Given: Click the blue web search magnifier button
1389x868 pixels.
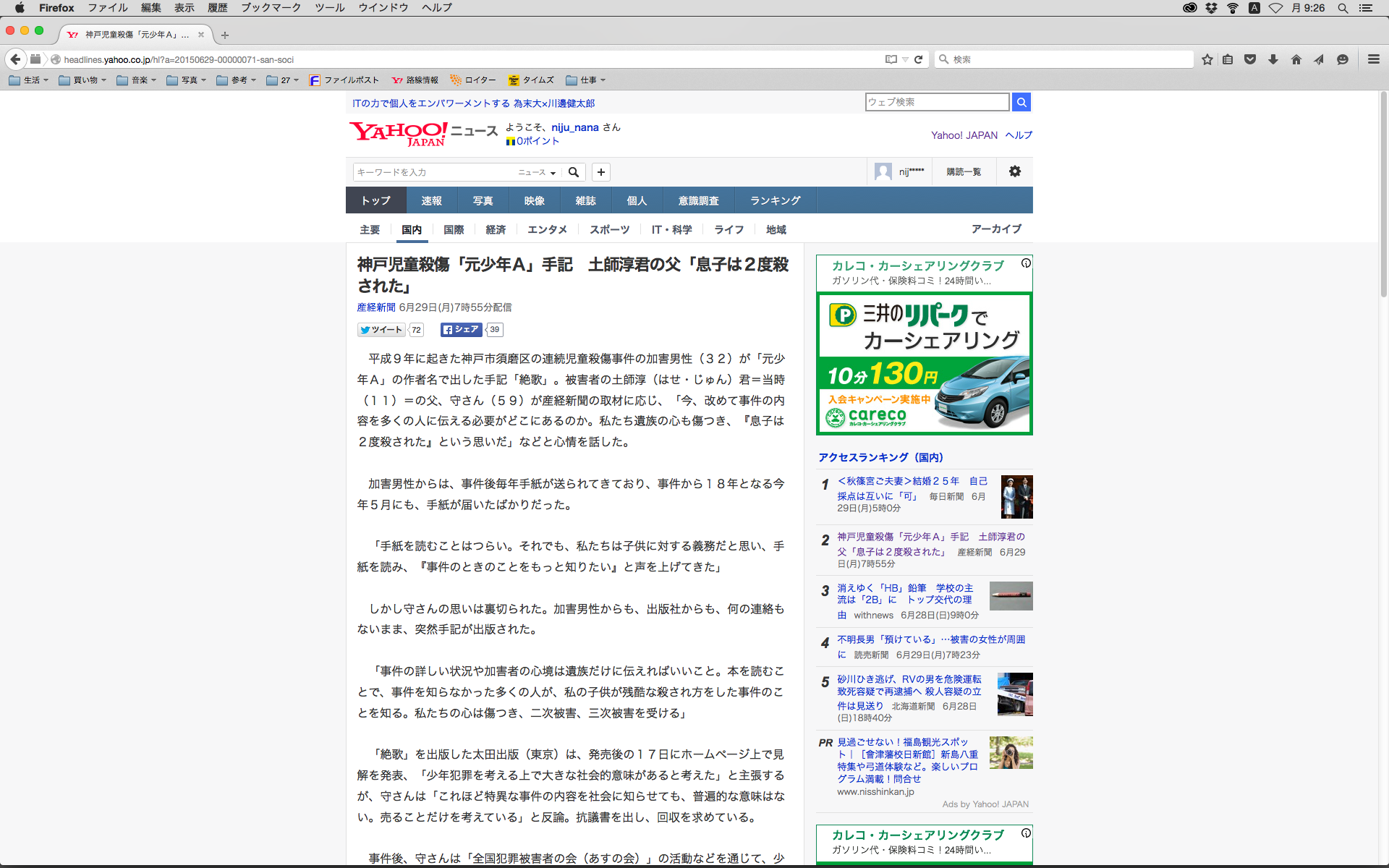Looking at the screenshot, I should tap(1021, 102).
